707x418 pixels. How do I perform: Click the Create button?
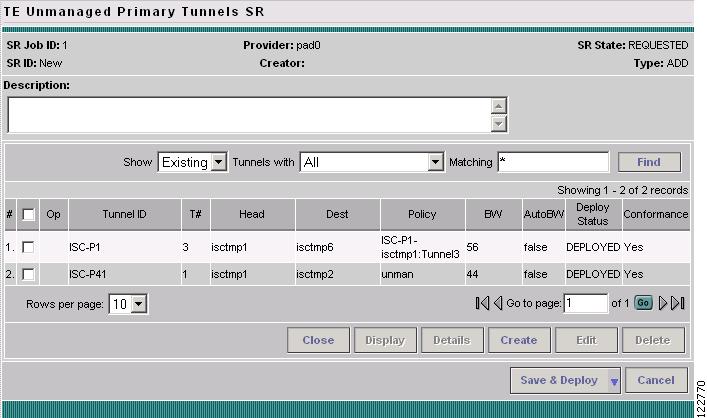[x=519, y=340]
